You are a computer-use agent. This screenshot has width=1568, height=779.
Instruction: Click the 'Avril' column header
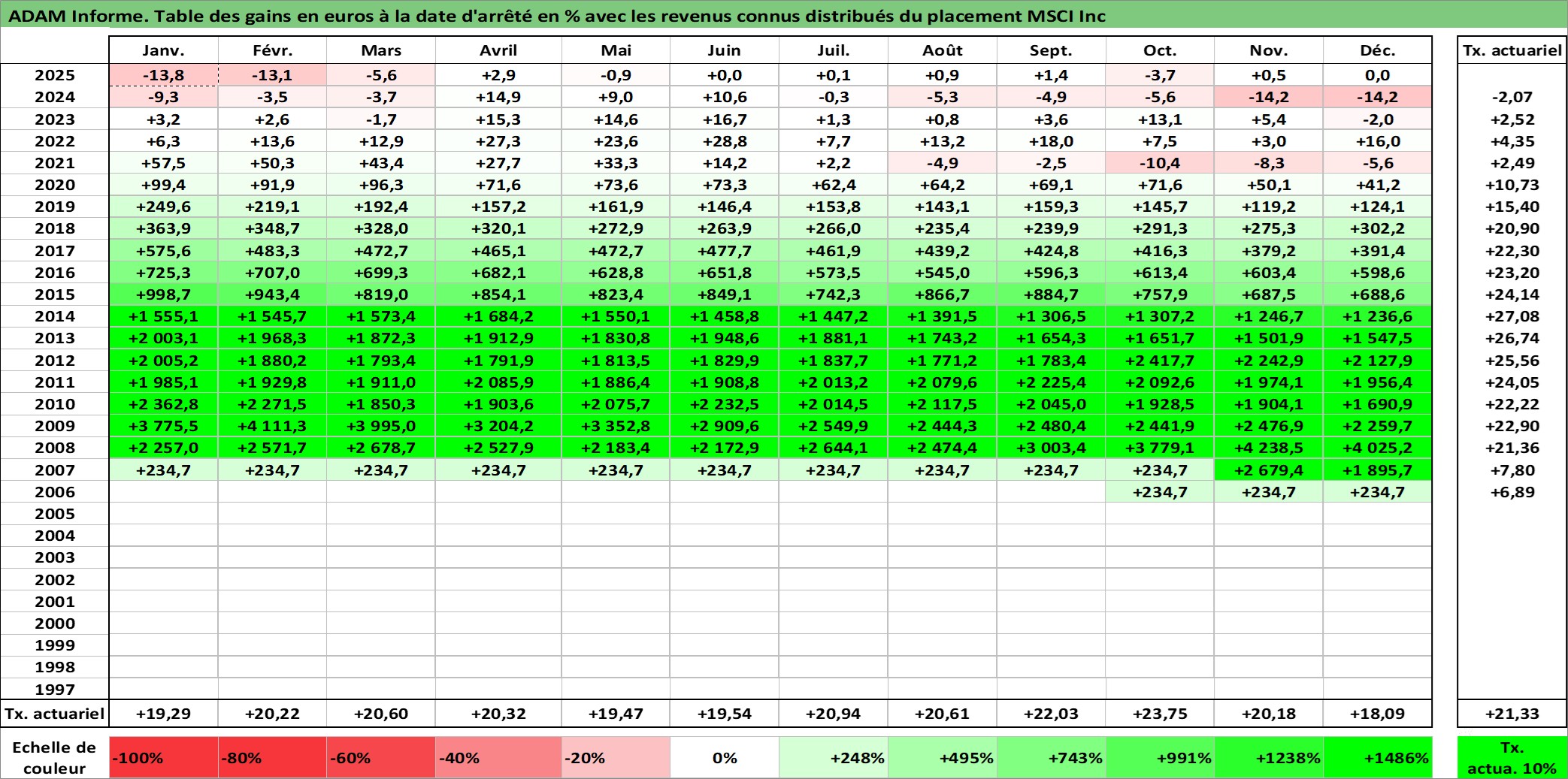498,50
